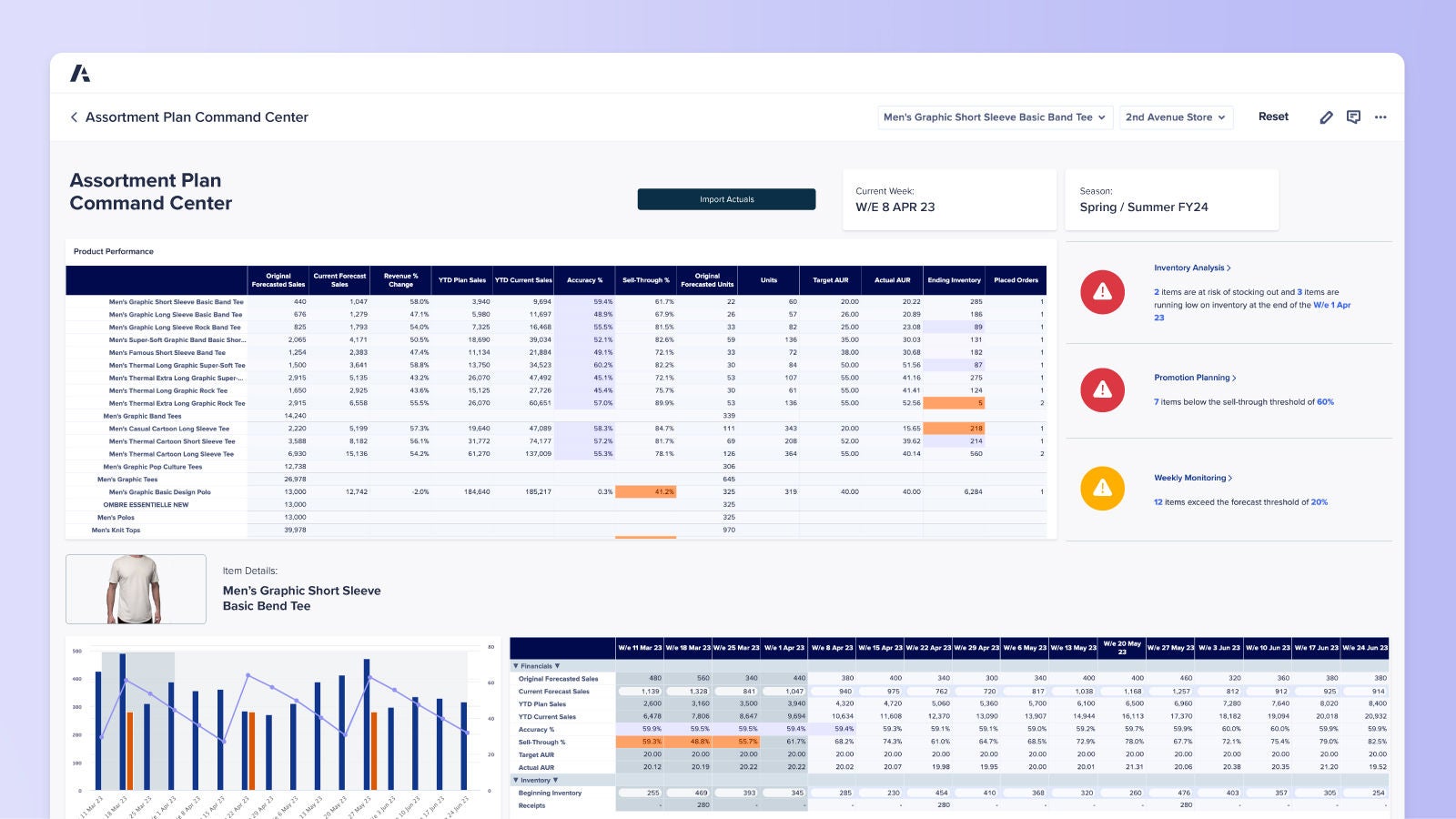
Task: Click the Reset button
Action: tap(1273, 116)
